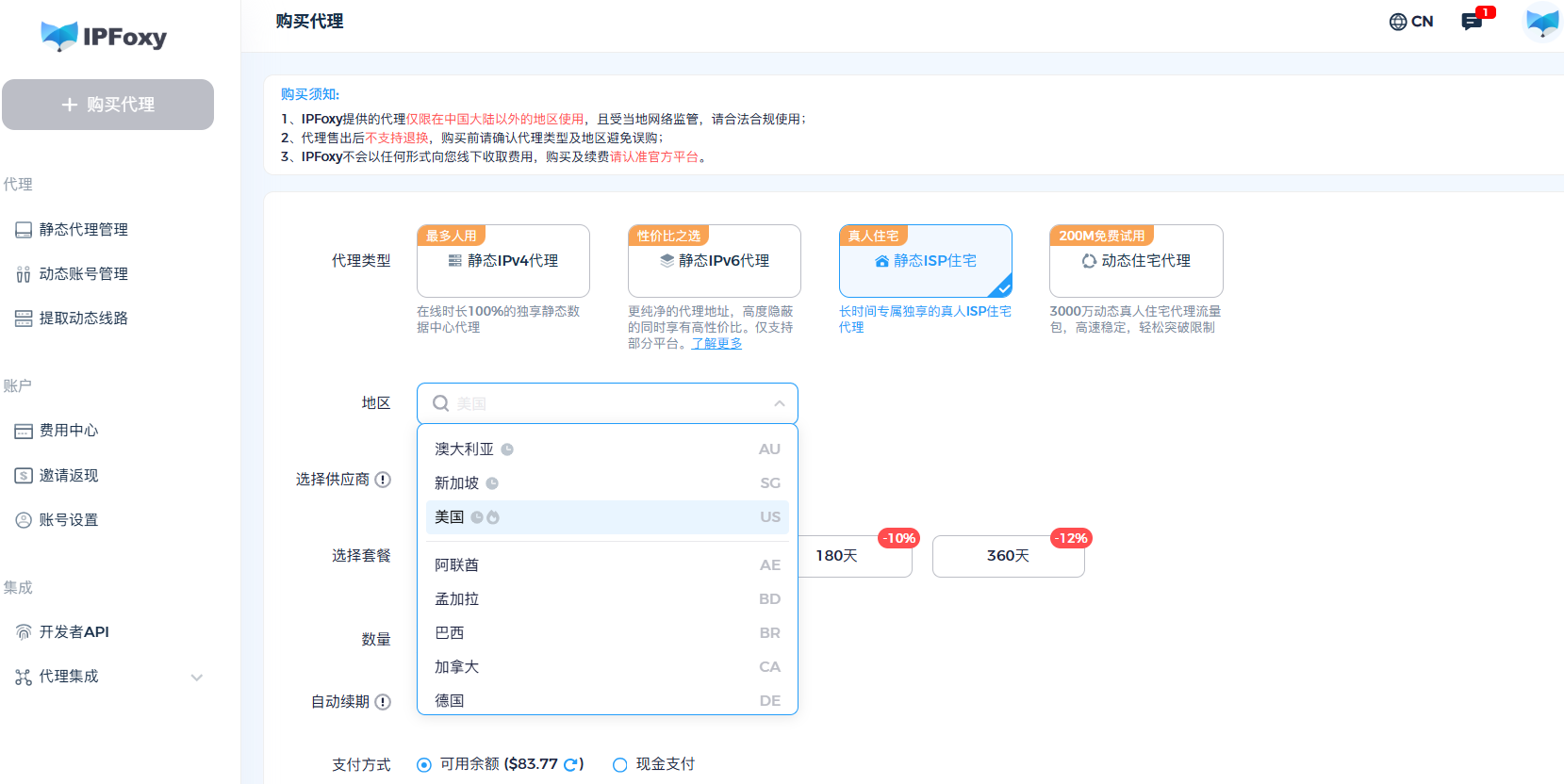This screenshot has width=1564, height=784.
Task: Click the -10% discount badge
Action: [x=898, y=538]
